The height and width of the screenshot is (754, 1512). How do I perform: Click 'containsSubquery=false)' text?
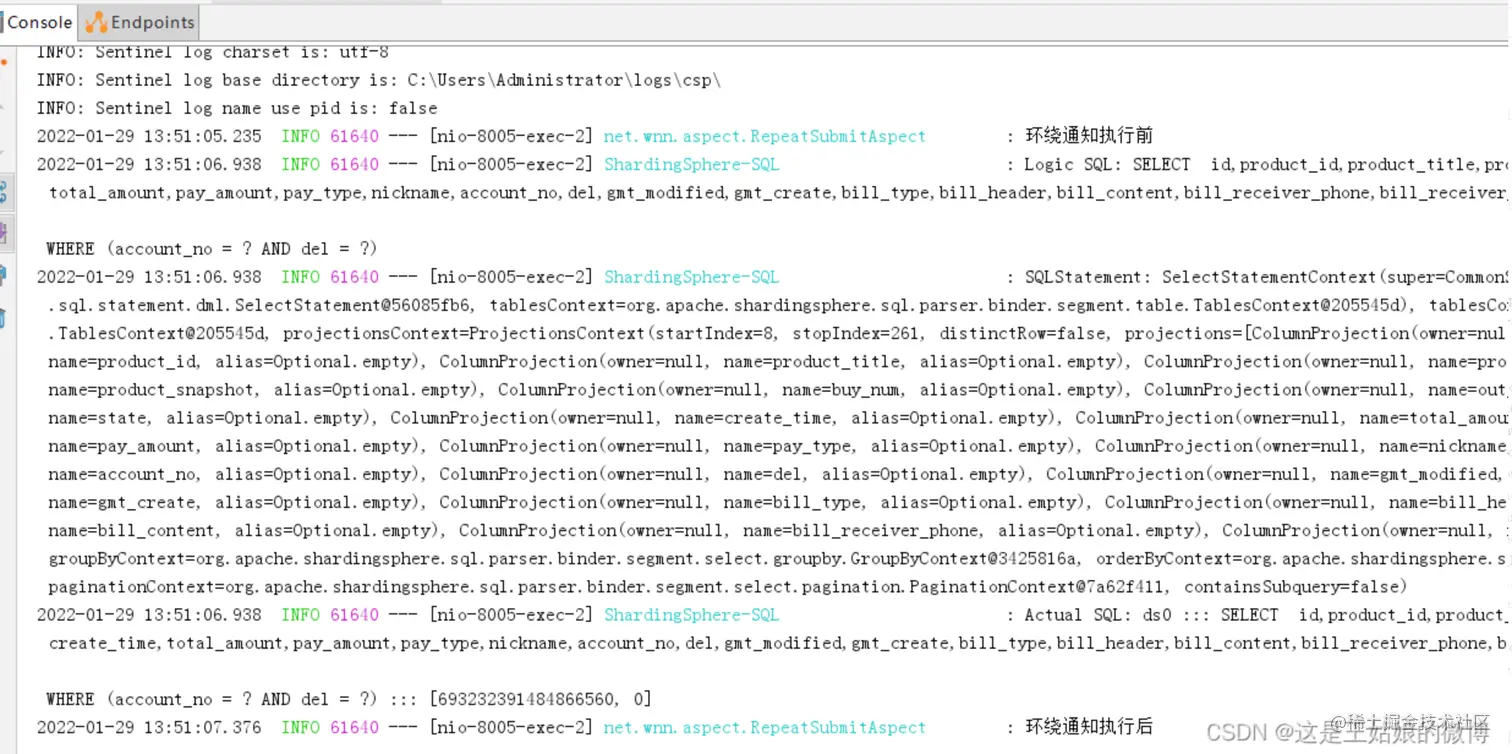click(1295, 586)
